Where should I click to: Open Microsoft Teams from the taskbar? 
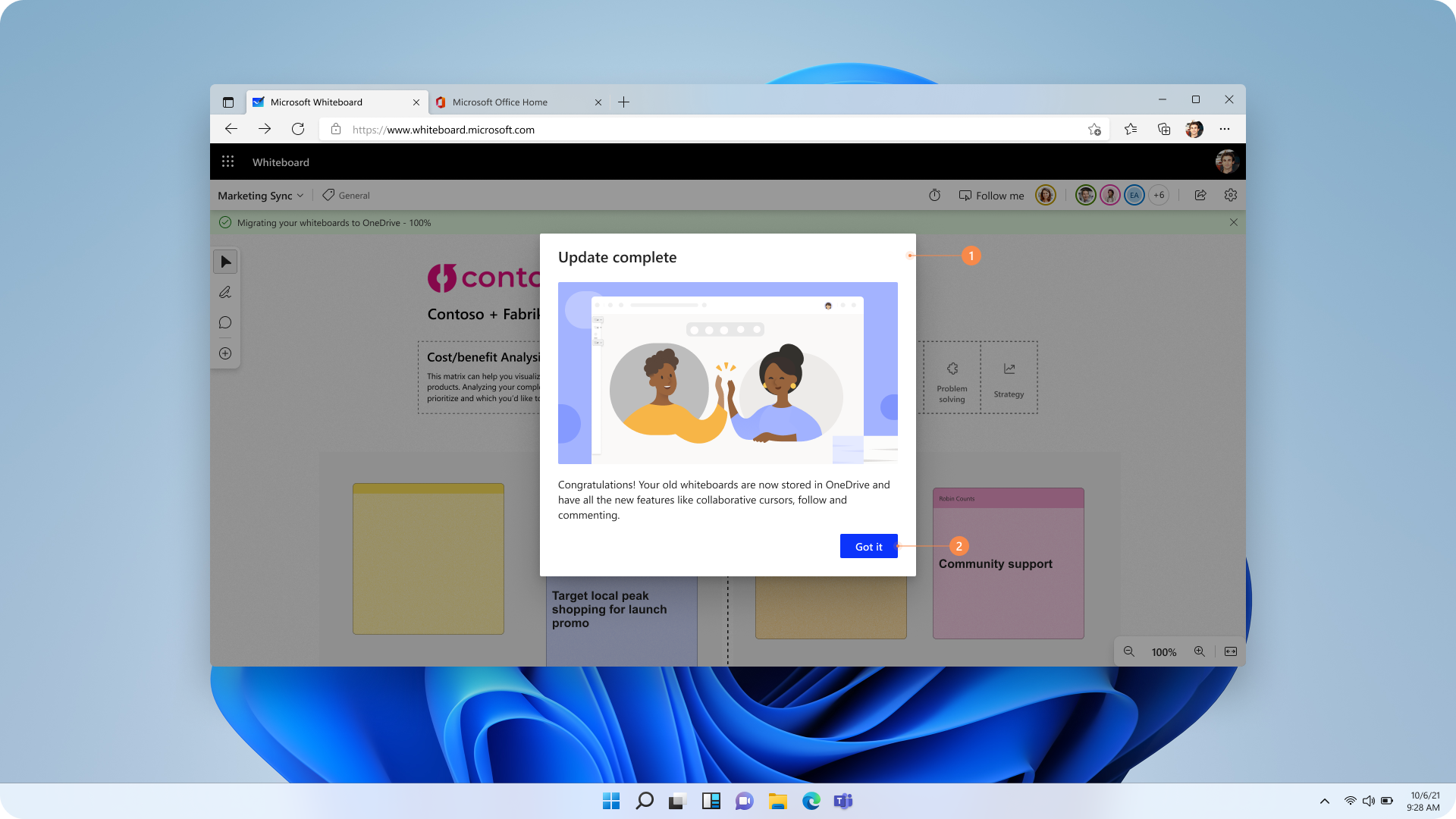[843, 801]
